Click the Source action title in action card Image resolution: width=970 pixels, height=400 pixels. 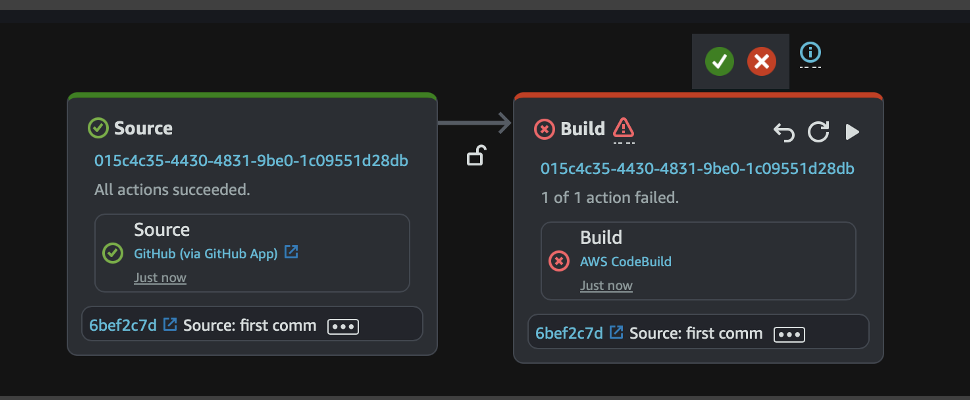point(162,230)
